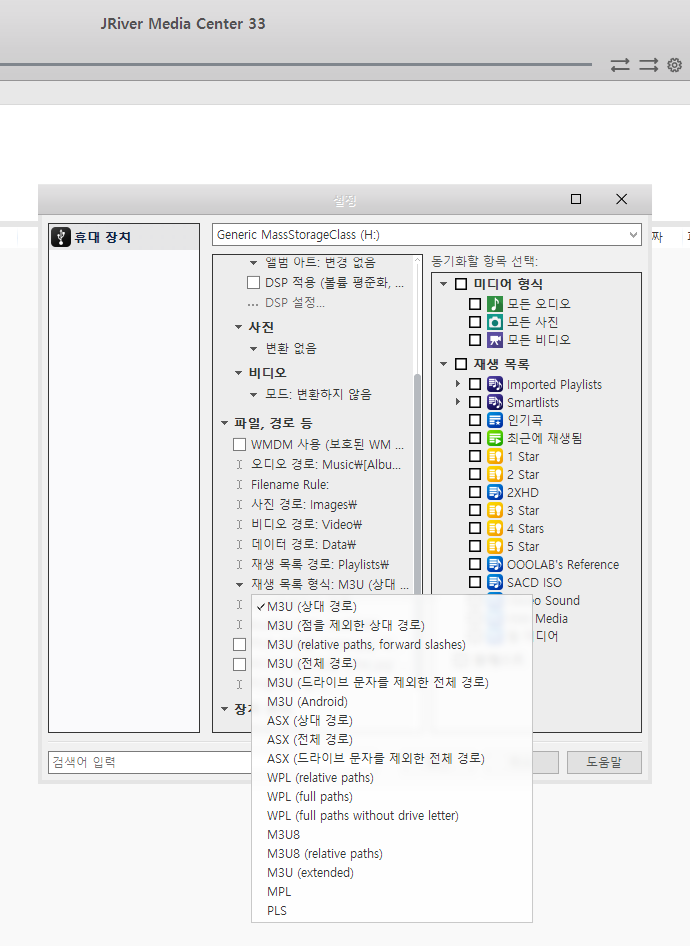The image size is (690, 946).
Task: Collapse the 사진 section
Action: tap(239, 327)
